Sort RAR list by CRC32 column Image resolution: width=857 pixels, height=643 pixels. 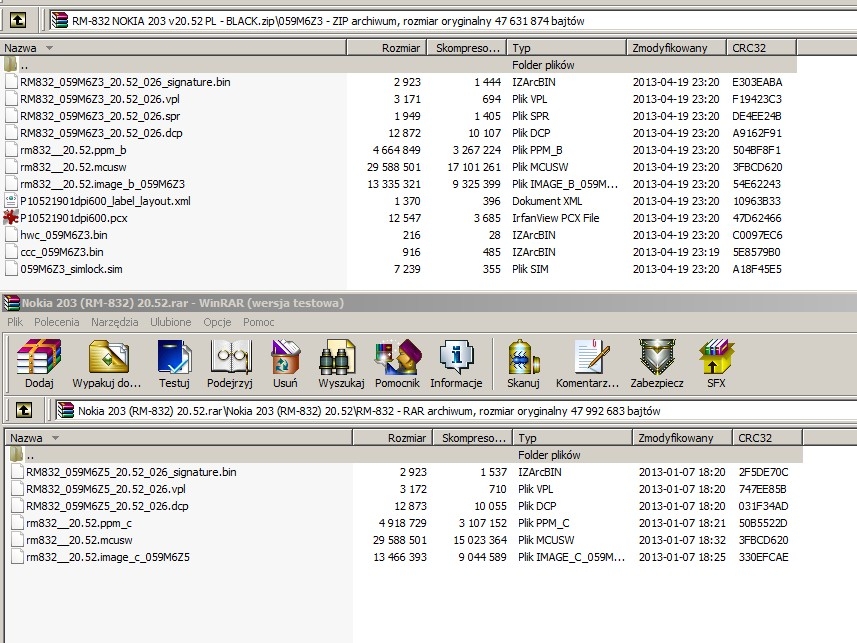[x=767, y=437]
